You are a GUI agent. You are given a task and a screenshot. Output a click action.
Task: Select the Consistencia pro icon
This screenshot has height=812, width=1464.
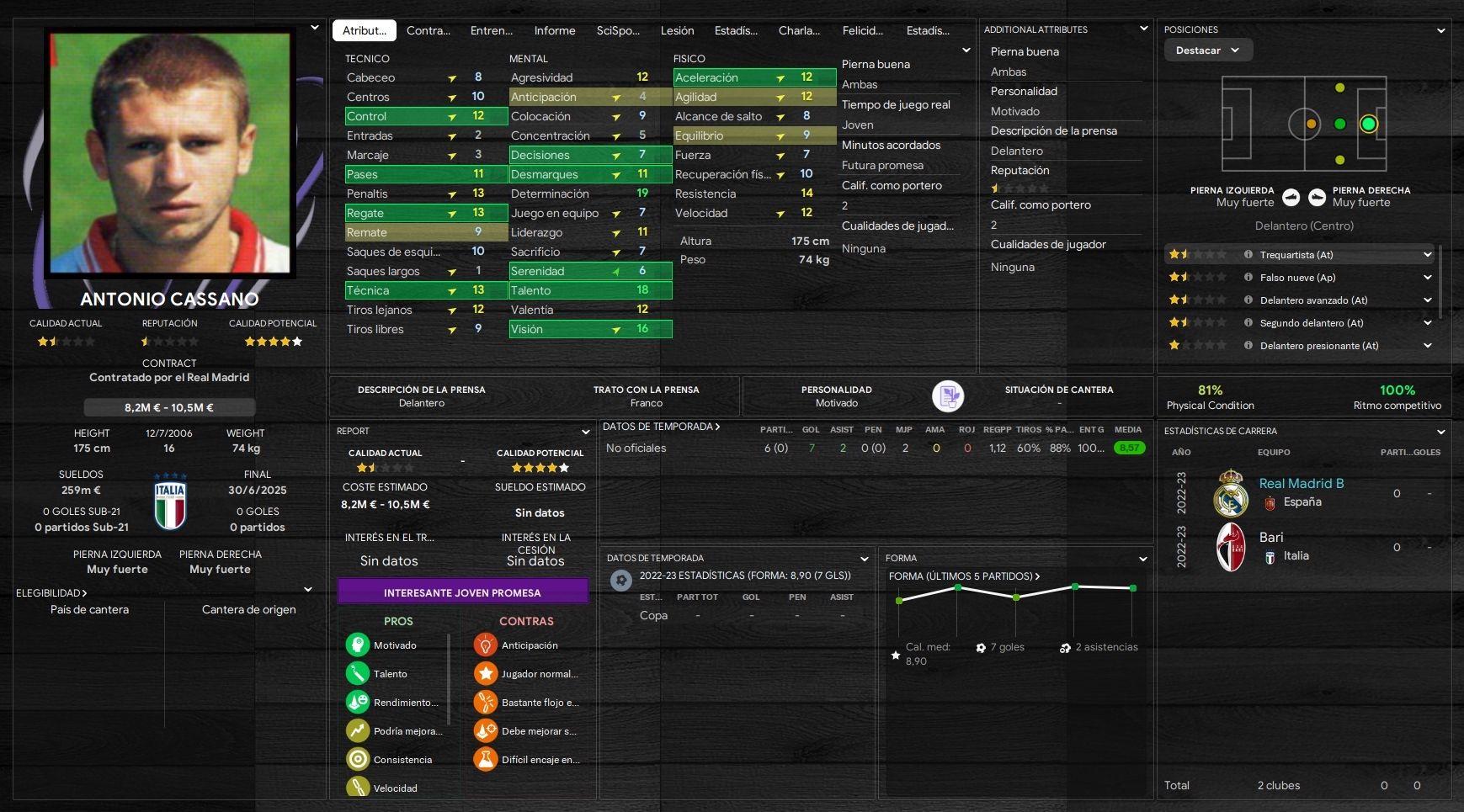click(x=358, y=759)
